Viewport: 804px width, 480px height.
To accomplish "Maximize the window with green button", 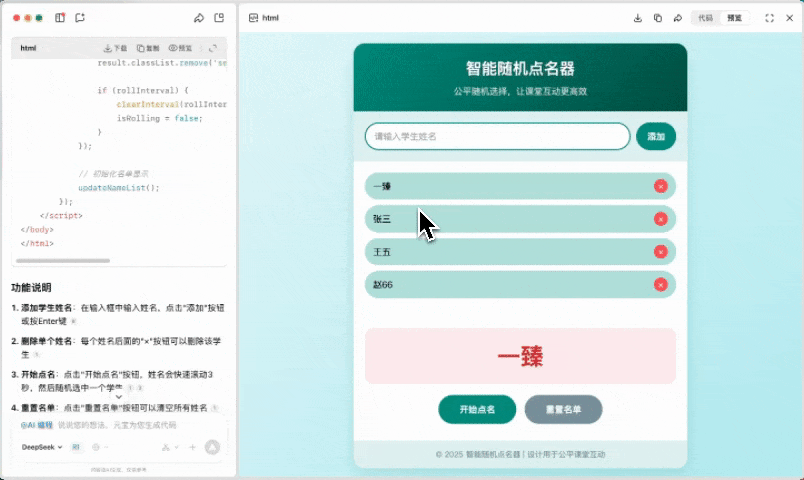I will pos(39,18).
